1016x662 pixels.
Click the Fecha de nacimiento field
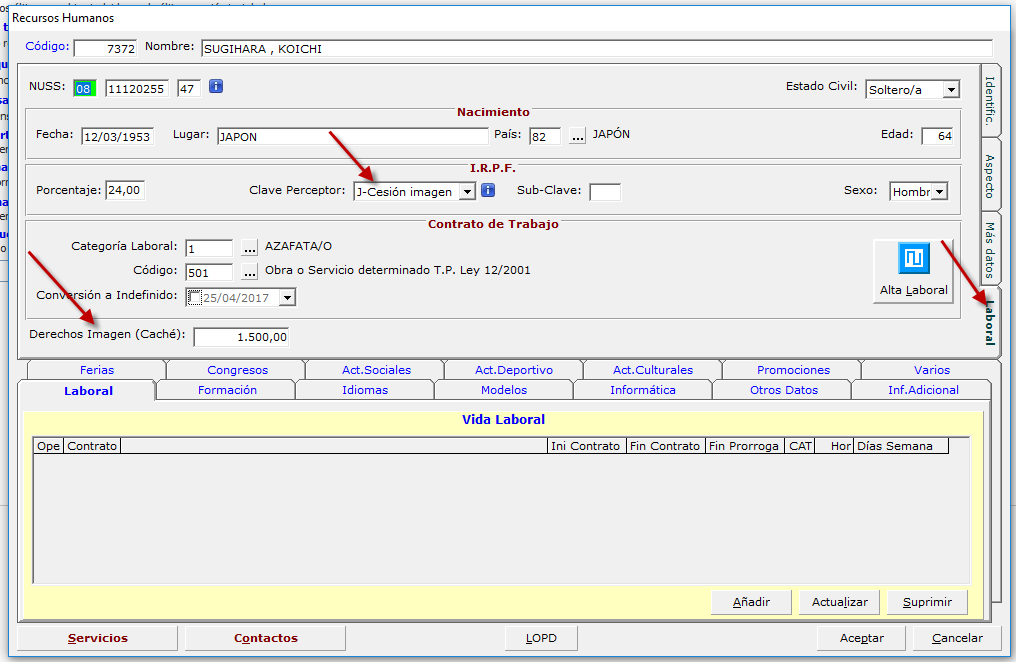(118, 137)
